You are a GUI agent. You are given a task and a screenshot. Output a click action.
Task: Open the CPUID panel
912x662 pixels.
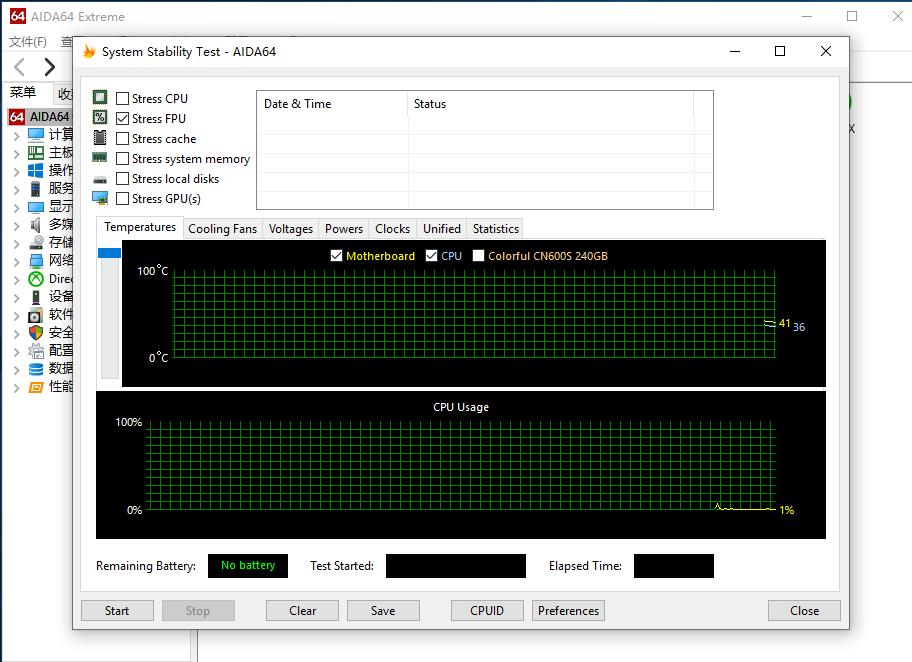pos(487,610)
